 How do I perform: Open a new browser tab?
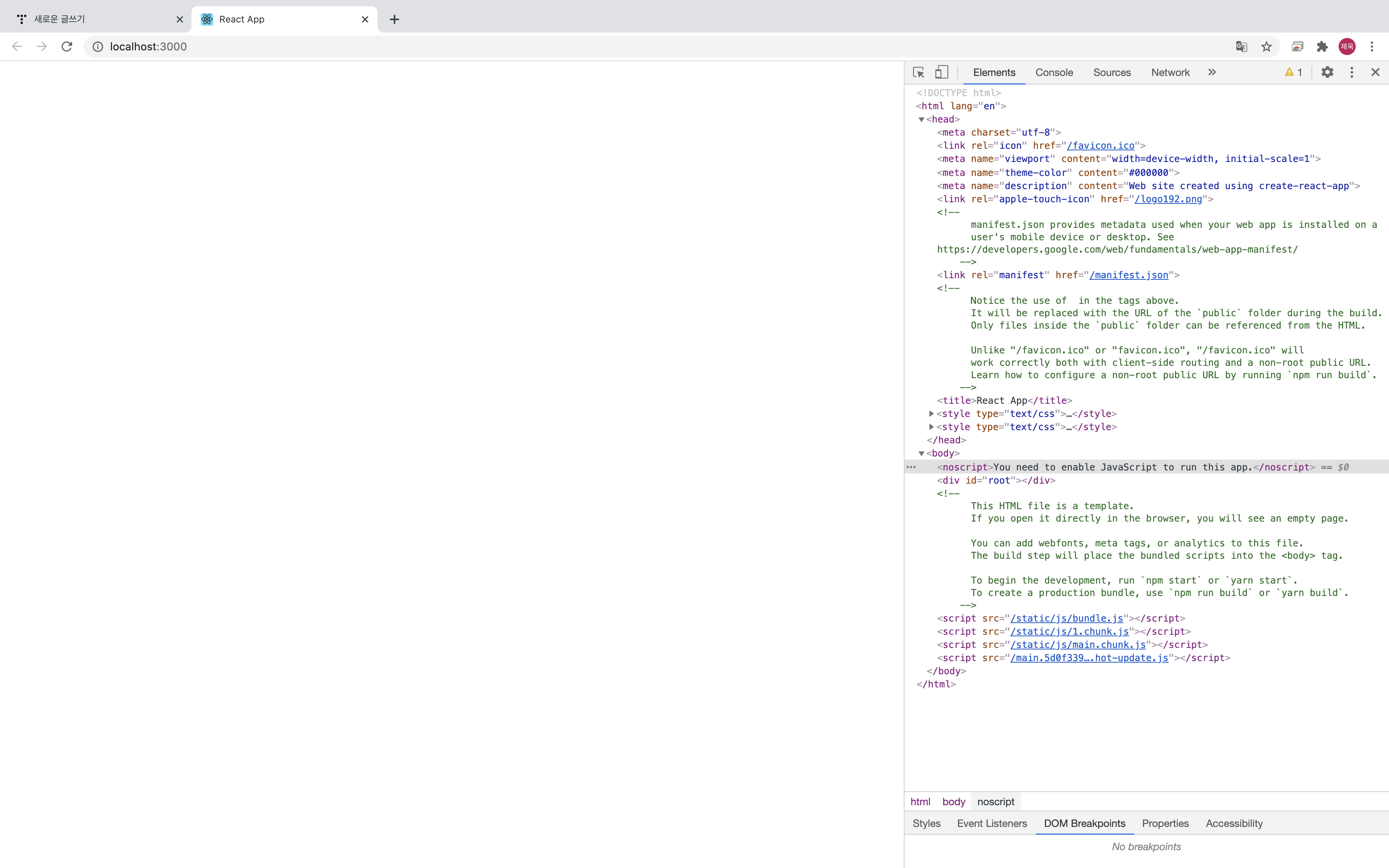394,19
